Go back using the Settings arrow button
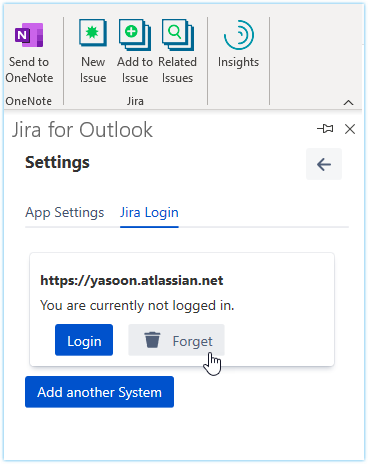The height and width of the screenshot is (466, 370). pos(324,164)
